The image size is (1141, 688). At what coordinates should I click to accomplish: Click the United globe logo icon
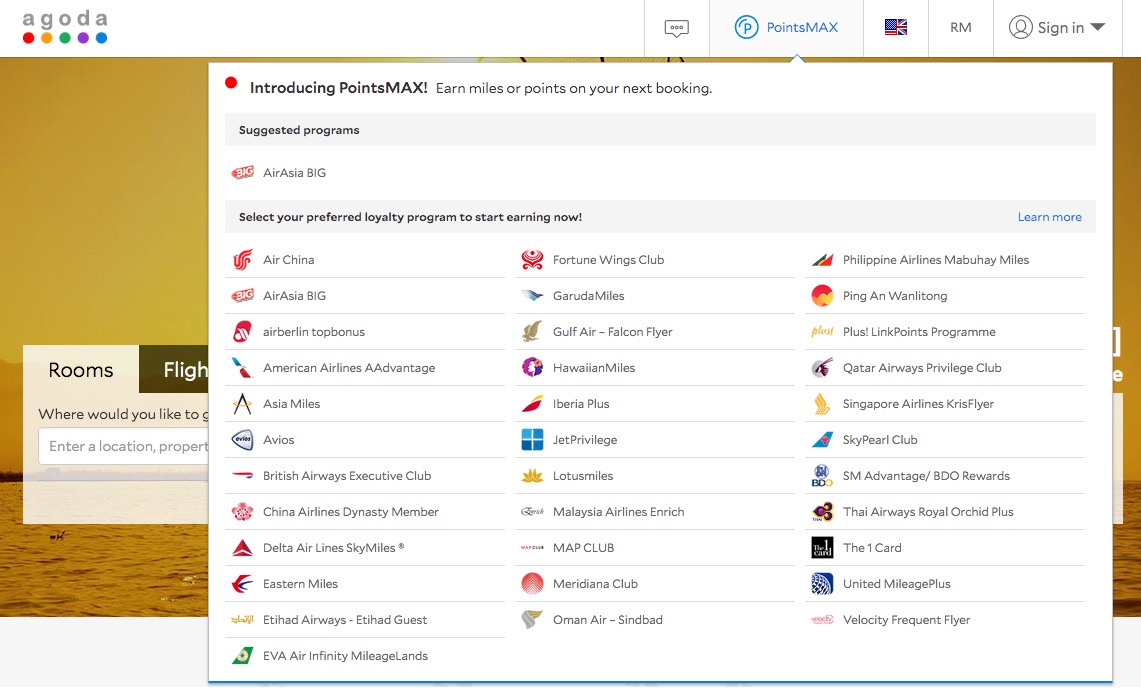(822, 584)
